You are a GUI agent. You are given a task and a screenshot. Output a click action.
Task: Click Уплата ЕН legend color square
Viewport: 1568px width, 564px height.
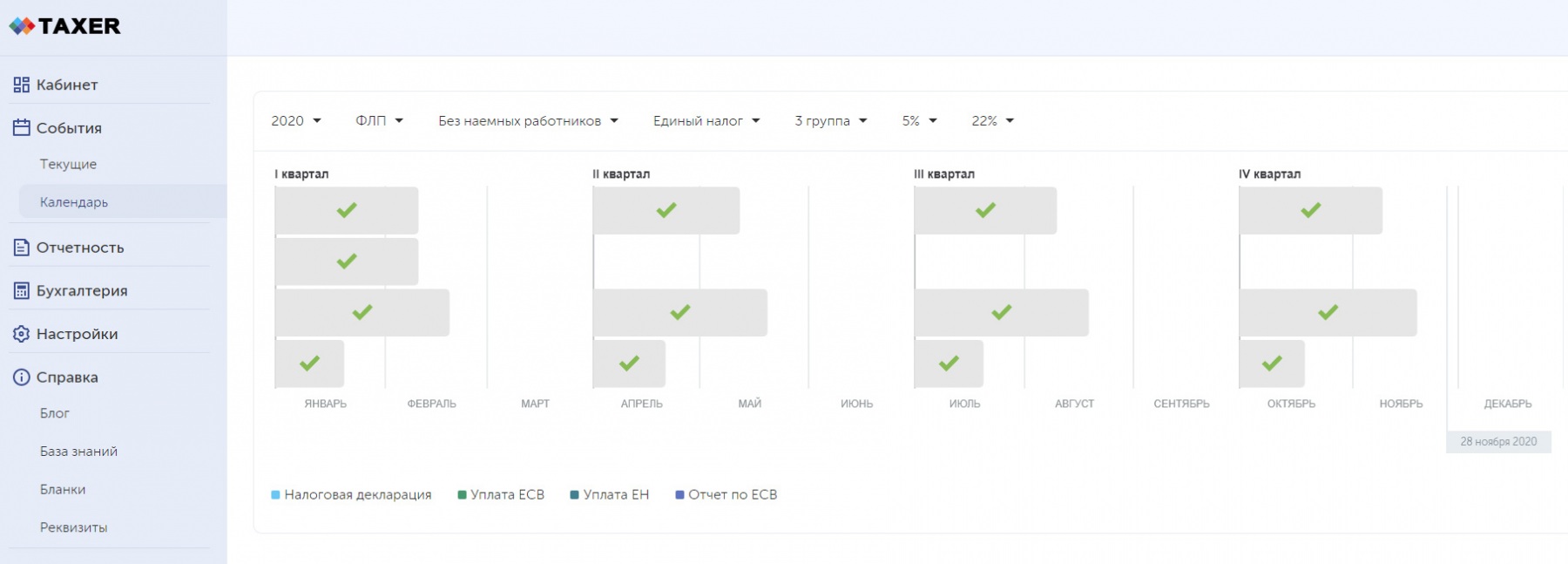[574, 495]
